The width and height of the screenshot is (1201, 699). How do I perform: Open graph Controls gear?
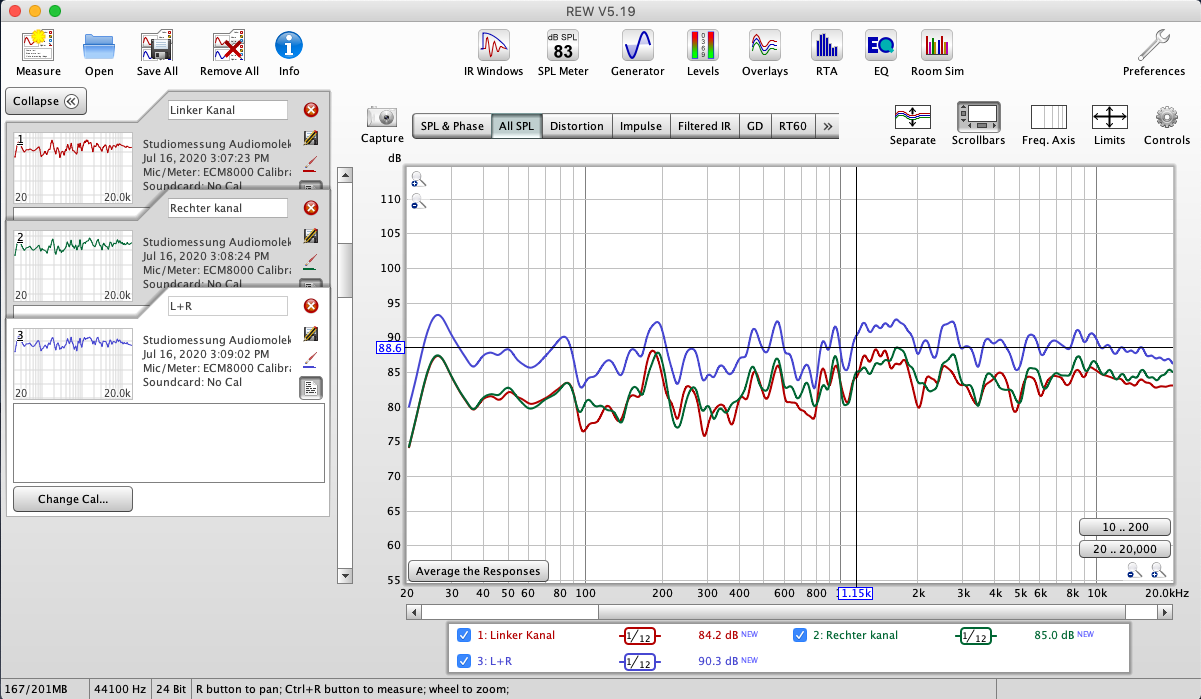pos(1167,124)
